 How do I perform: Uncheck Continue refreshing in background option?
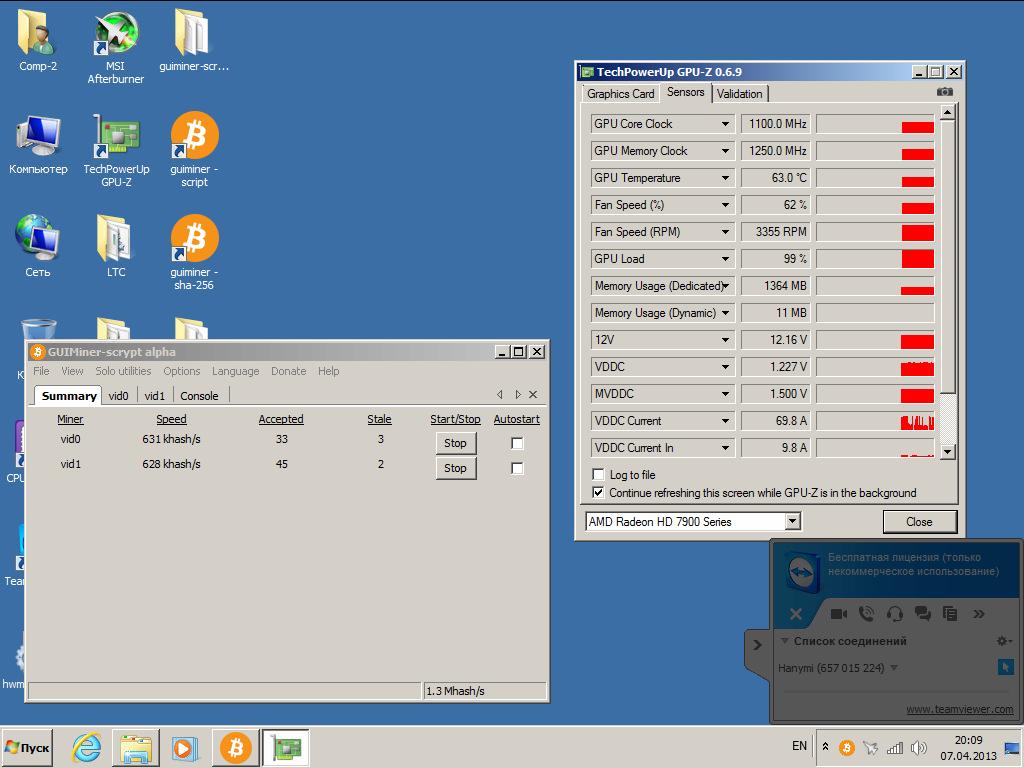(598, 493)
